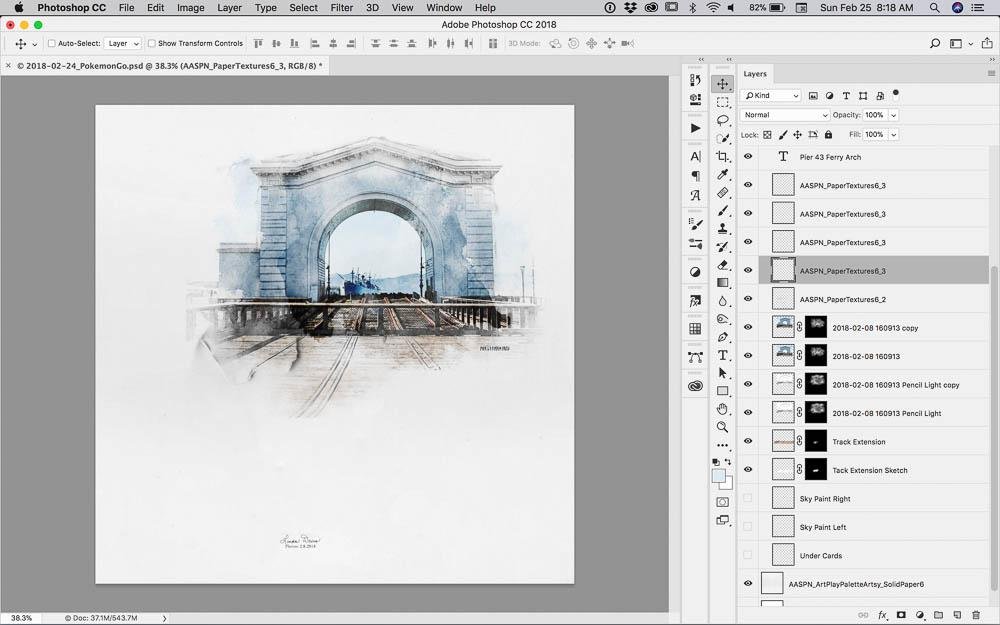Select the Horizontal Type tool in toolbar
The width and height of the screenshot is (1000, 625).
[723, 355]
